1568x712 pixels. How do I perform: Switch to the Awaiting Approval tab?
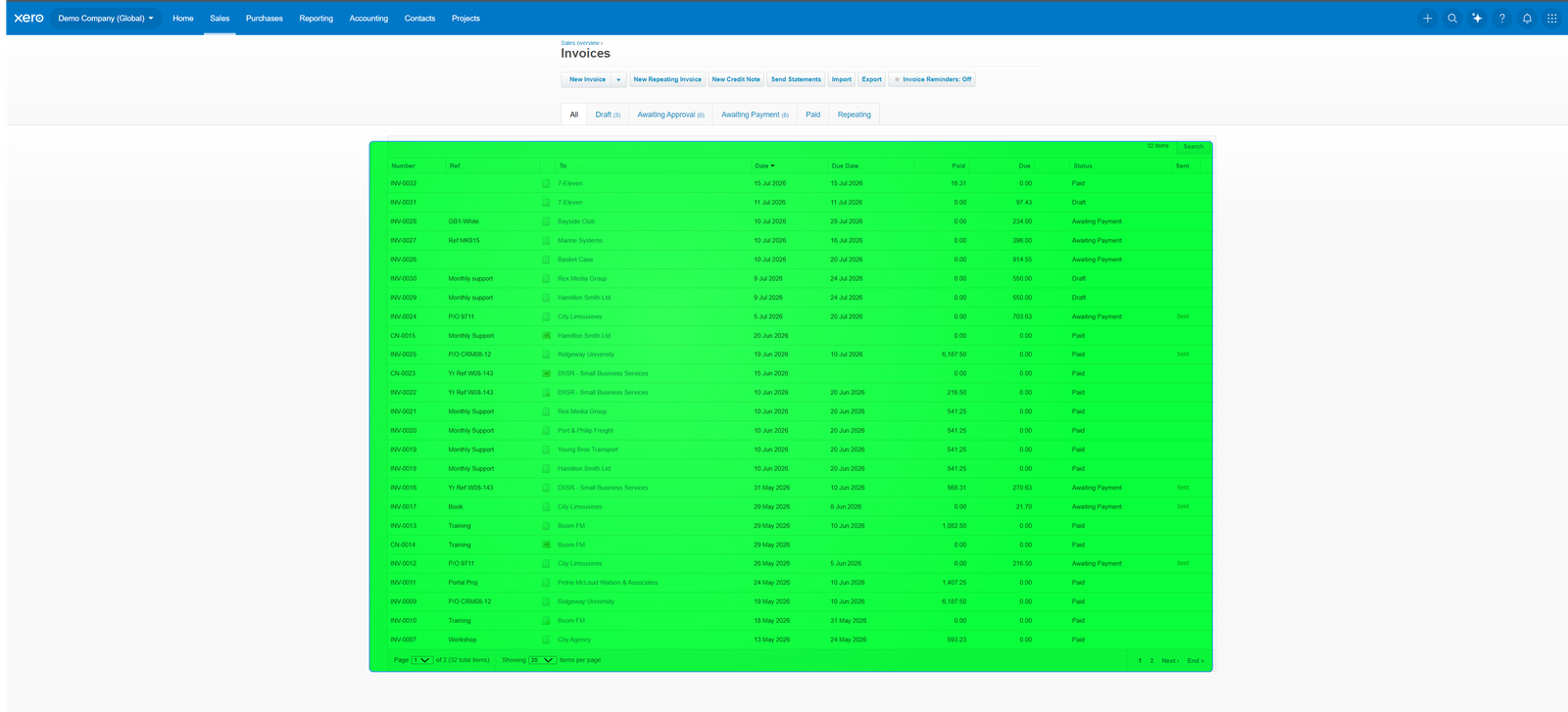[x=670, y=115]
